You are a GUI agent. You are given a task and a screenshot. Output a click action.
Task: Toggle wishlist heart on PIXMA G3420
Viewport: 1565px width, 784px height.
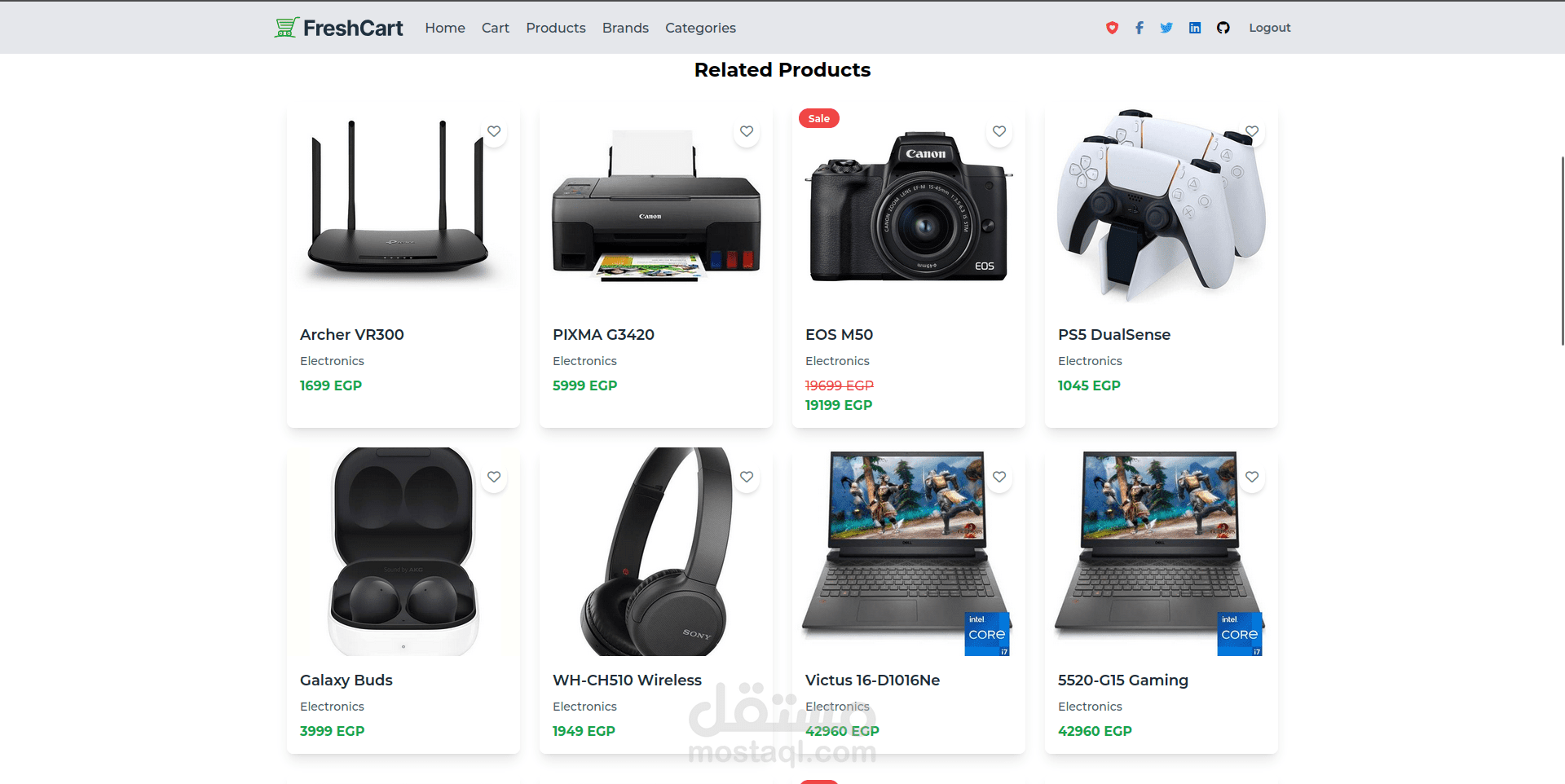click(747, 131)
